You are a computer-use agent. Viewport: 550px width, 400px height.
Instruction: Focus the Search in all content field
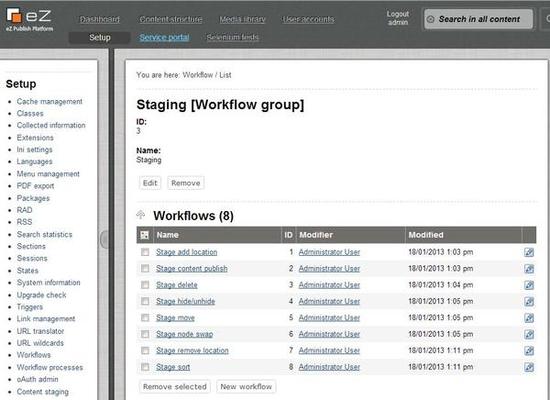click(x=478, y=19)
